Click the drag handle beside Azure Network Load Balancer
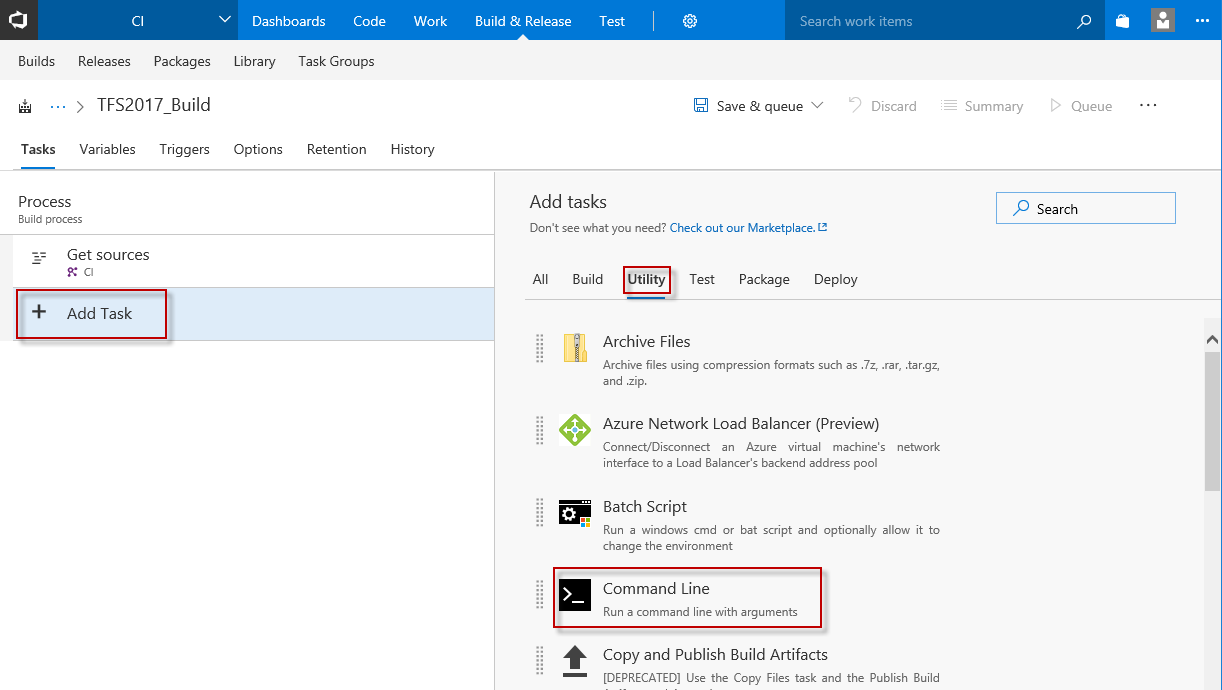1222x690 pixels. coord(540,430)
